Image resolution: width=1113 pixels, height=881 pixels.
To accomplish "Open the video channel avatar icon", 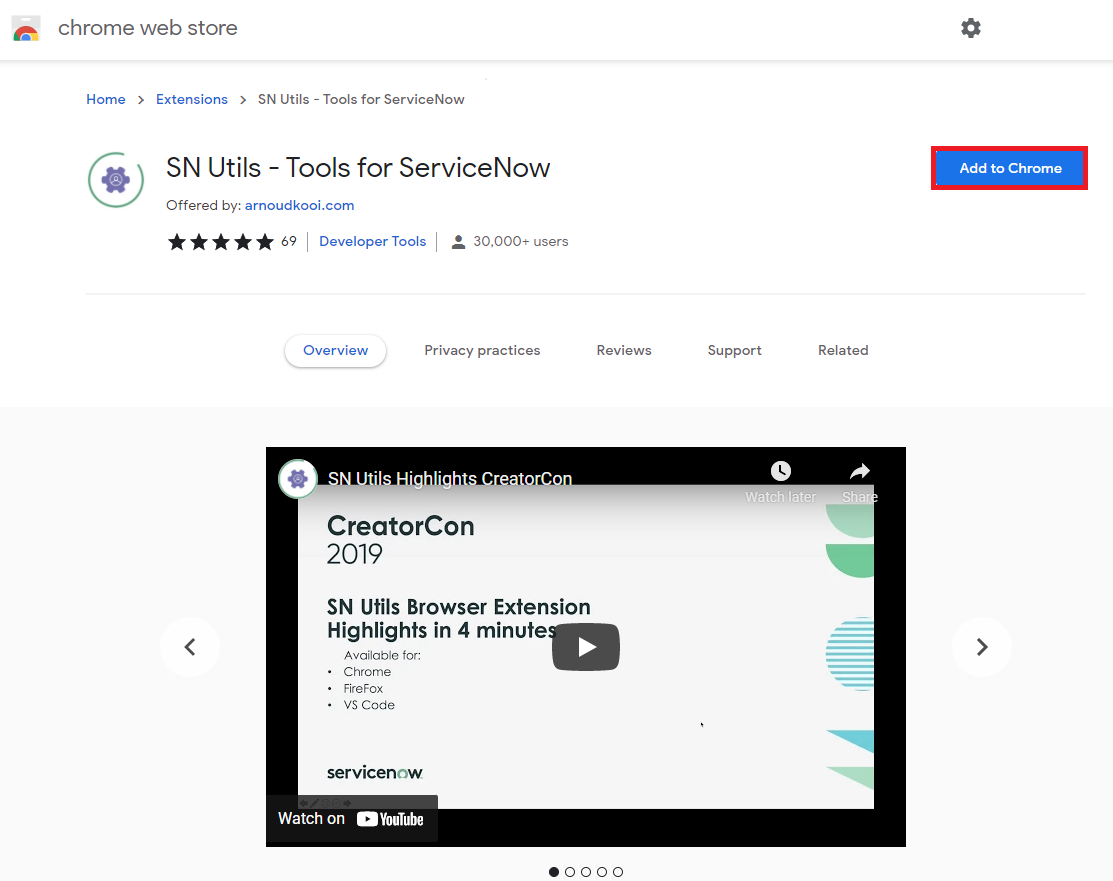I will (298, 479).
